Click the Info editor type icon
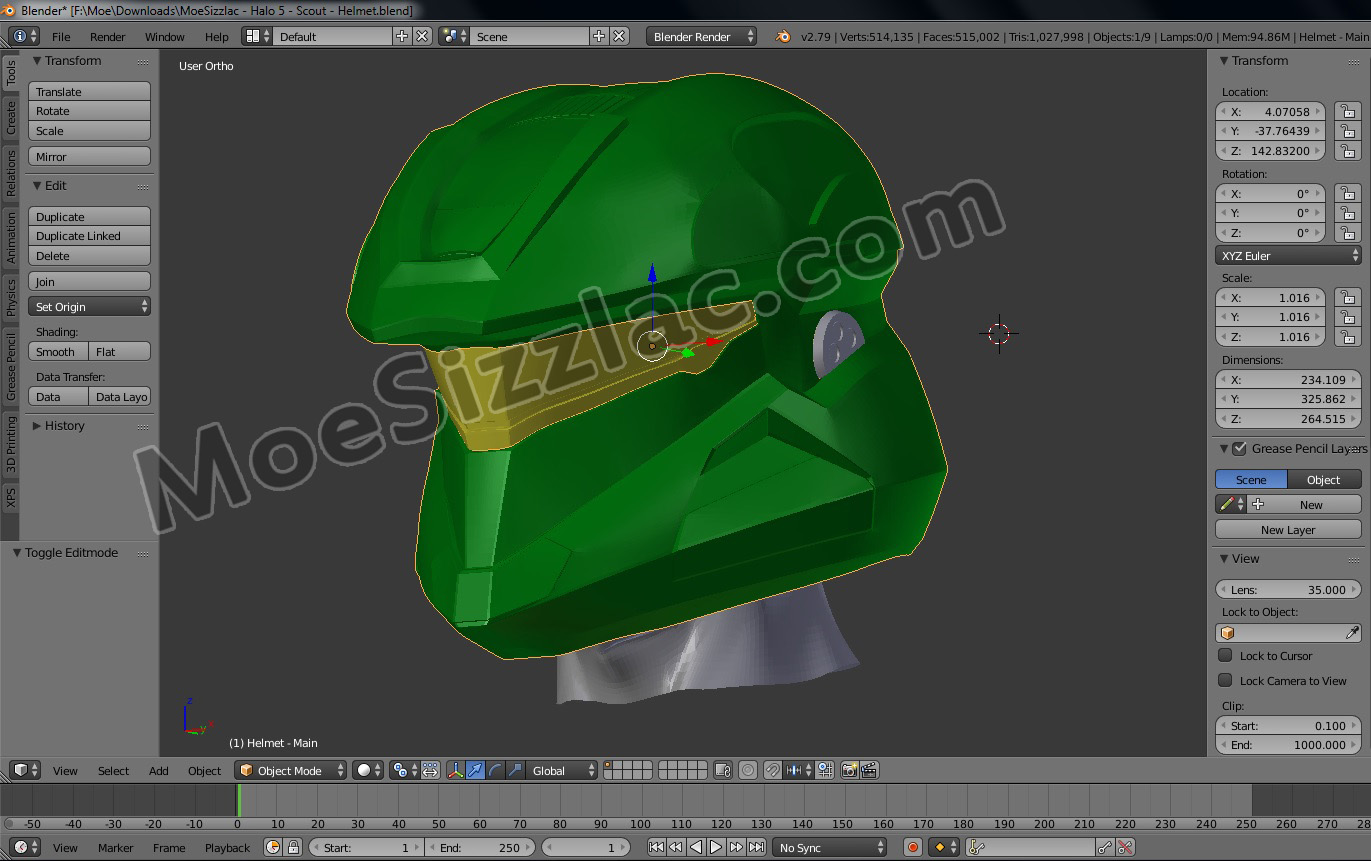Viewport: 1371px width, 861px height. coord(25,36)
